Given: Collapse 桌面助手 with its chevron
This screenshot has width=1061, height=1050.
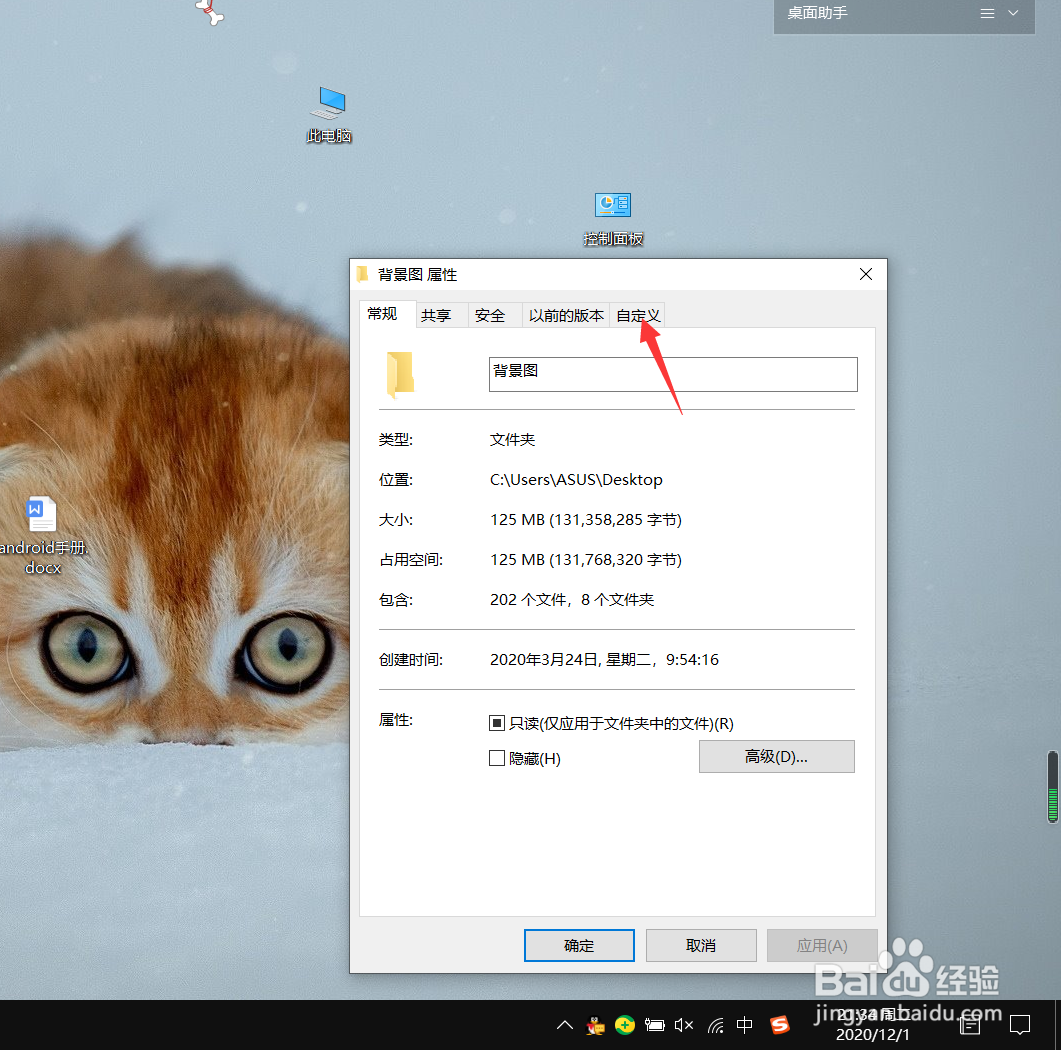Looking at the screenshot, I should pyautogui.click(x=1012, y=14).
